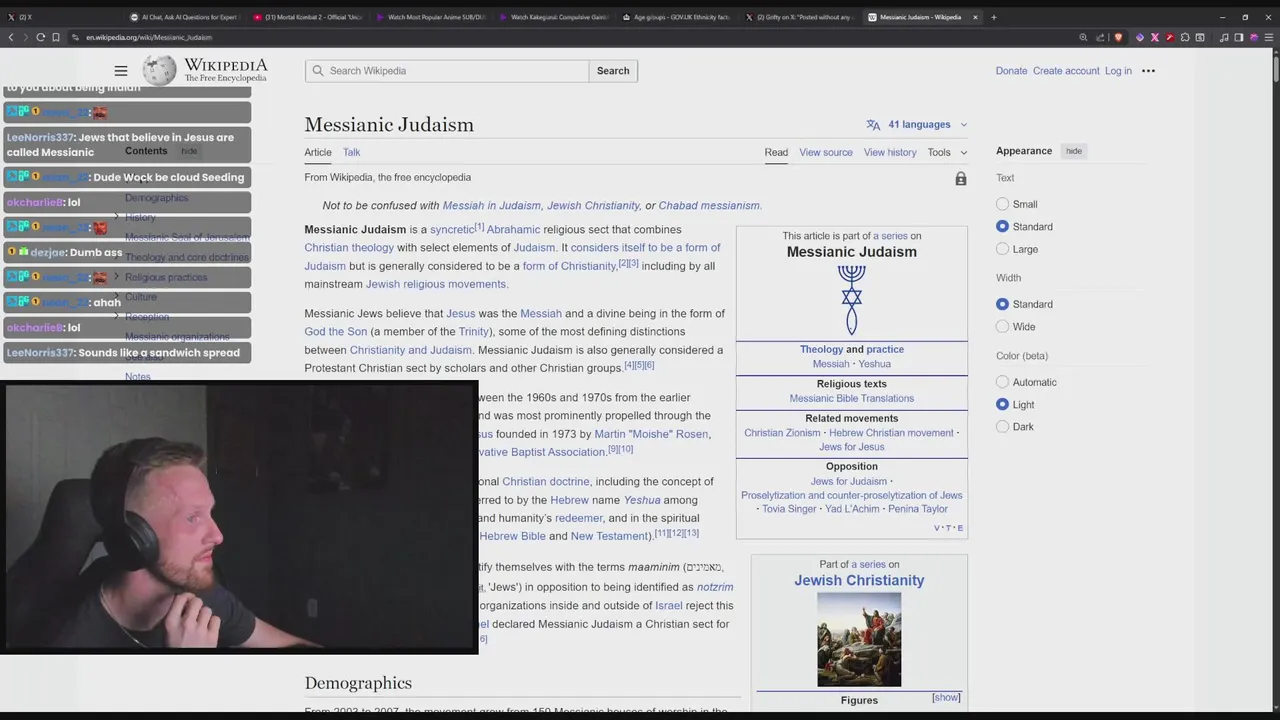Select Small text size

(1002, 204)
